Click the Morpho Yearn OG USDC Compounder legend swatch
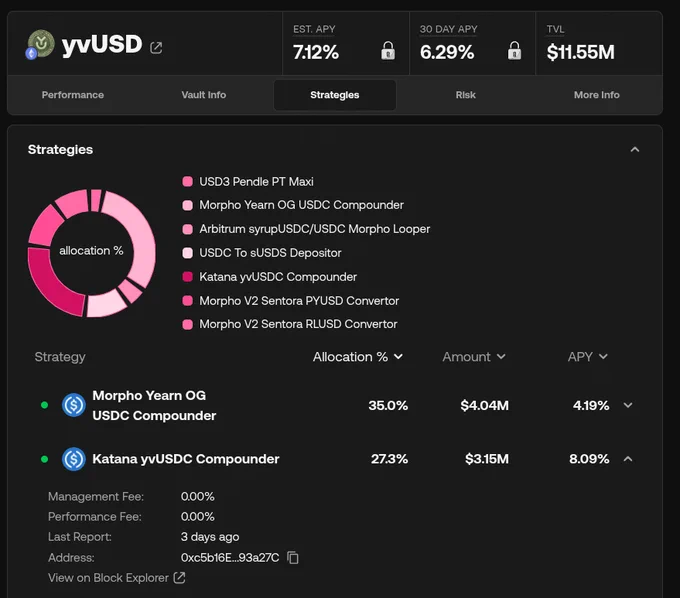The image size is (680, 598). click(x=187, y=205)
